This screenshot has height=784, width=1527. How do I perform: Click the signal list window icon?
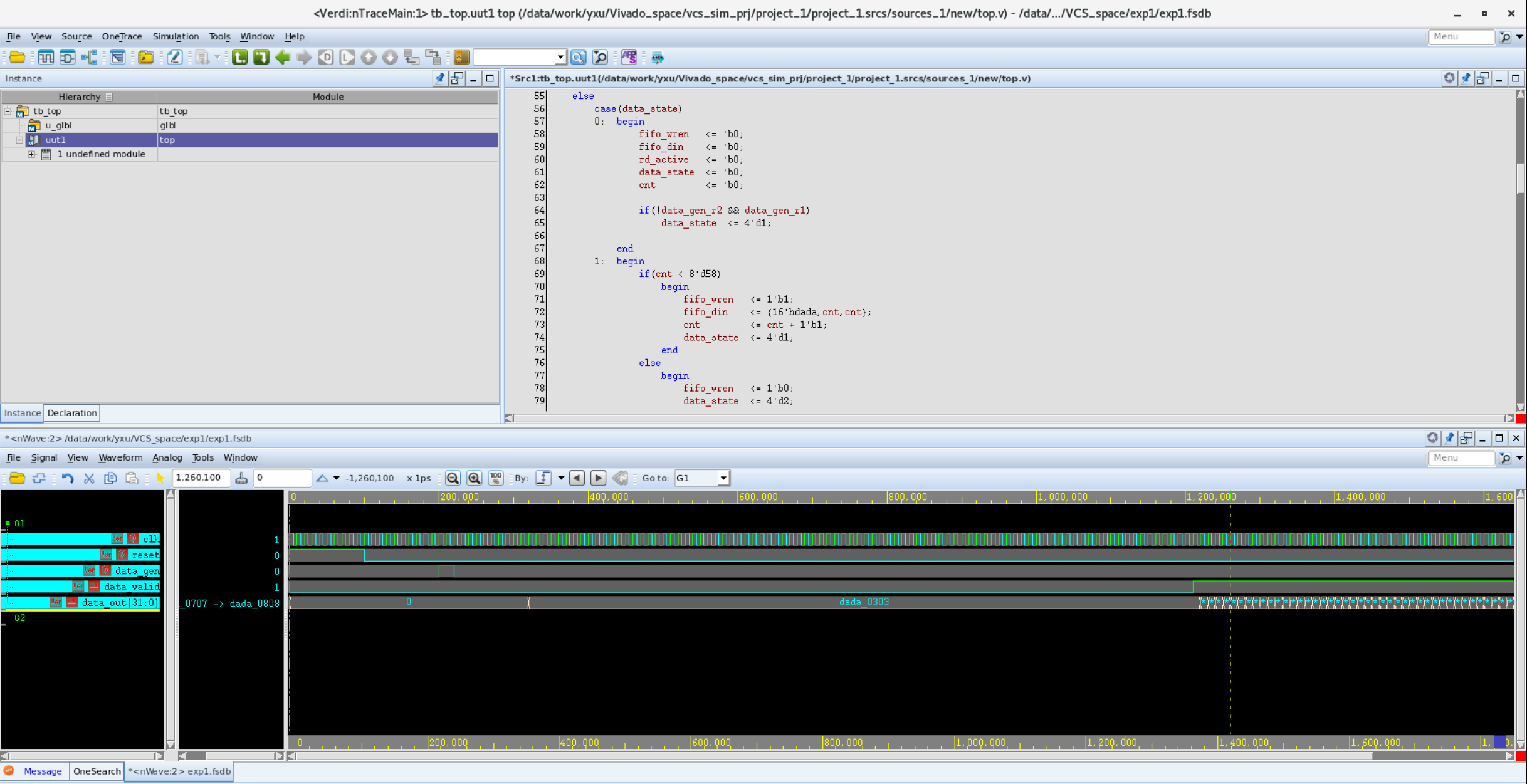(x=117, y=58)
